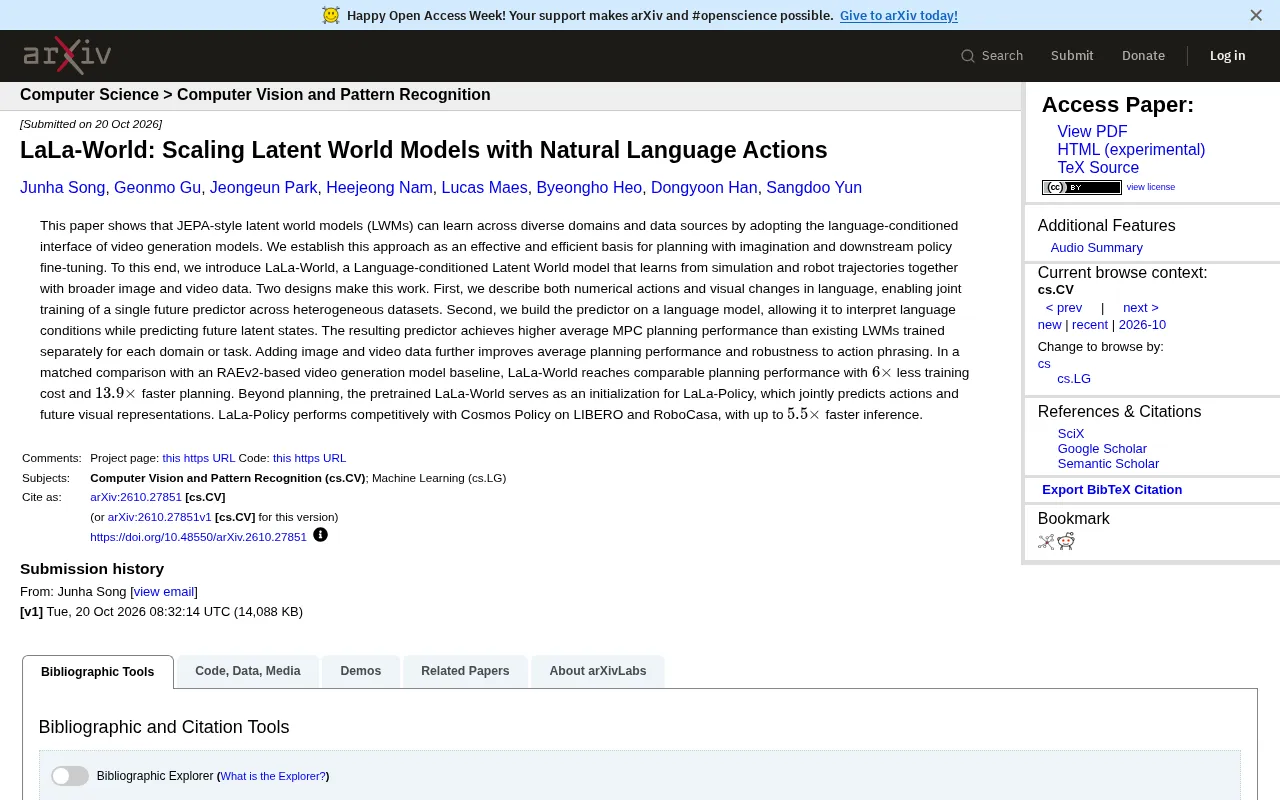Click Export BibTeX Citation
The height and width of the screenshot is (800, 1280).
1112,490
